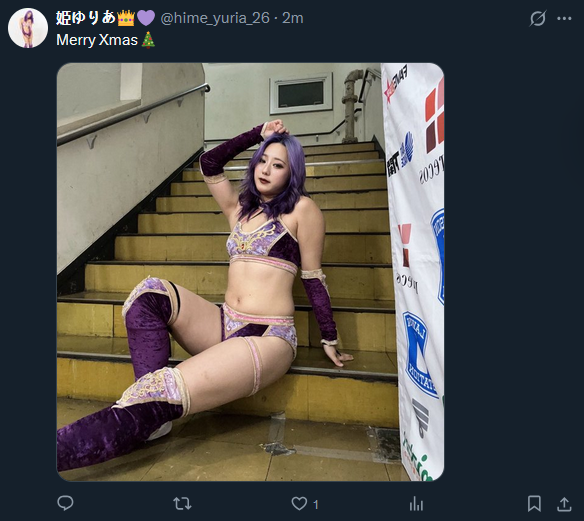Click the purple heart emoji in name
This screenshot has width=584, height=521.
[146, 18]
